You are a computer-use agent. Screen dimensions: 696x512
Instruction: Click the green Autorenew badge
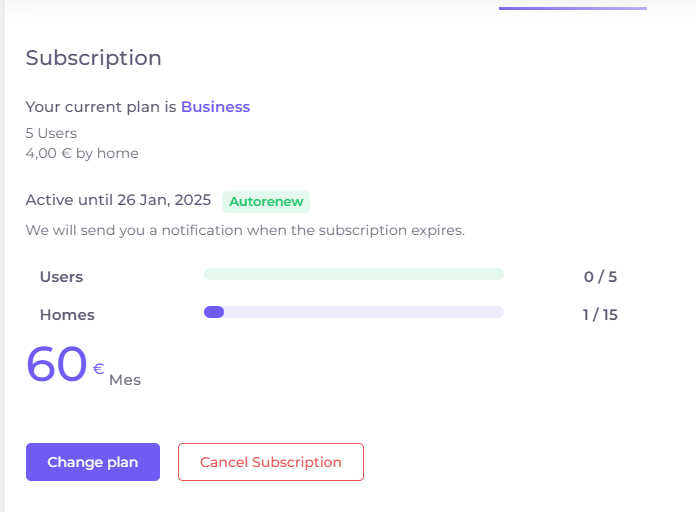click(266, 202)
